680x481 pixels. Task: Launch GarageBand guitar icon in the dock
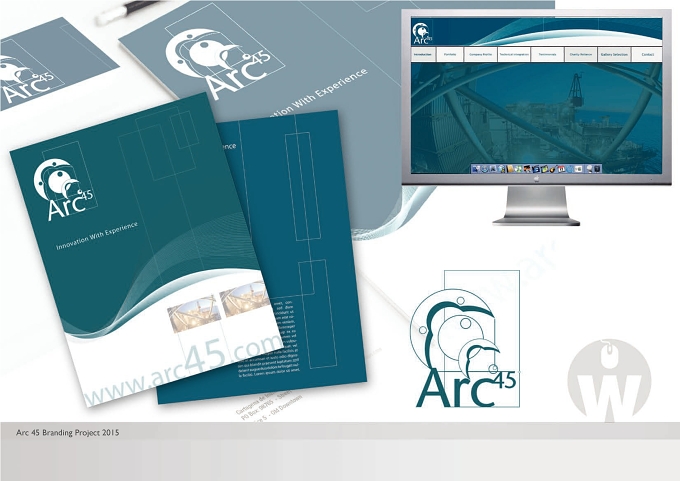(553, 169)
